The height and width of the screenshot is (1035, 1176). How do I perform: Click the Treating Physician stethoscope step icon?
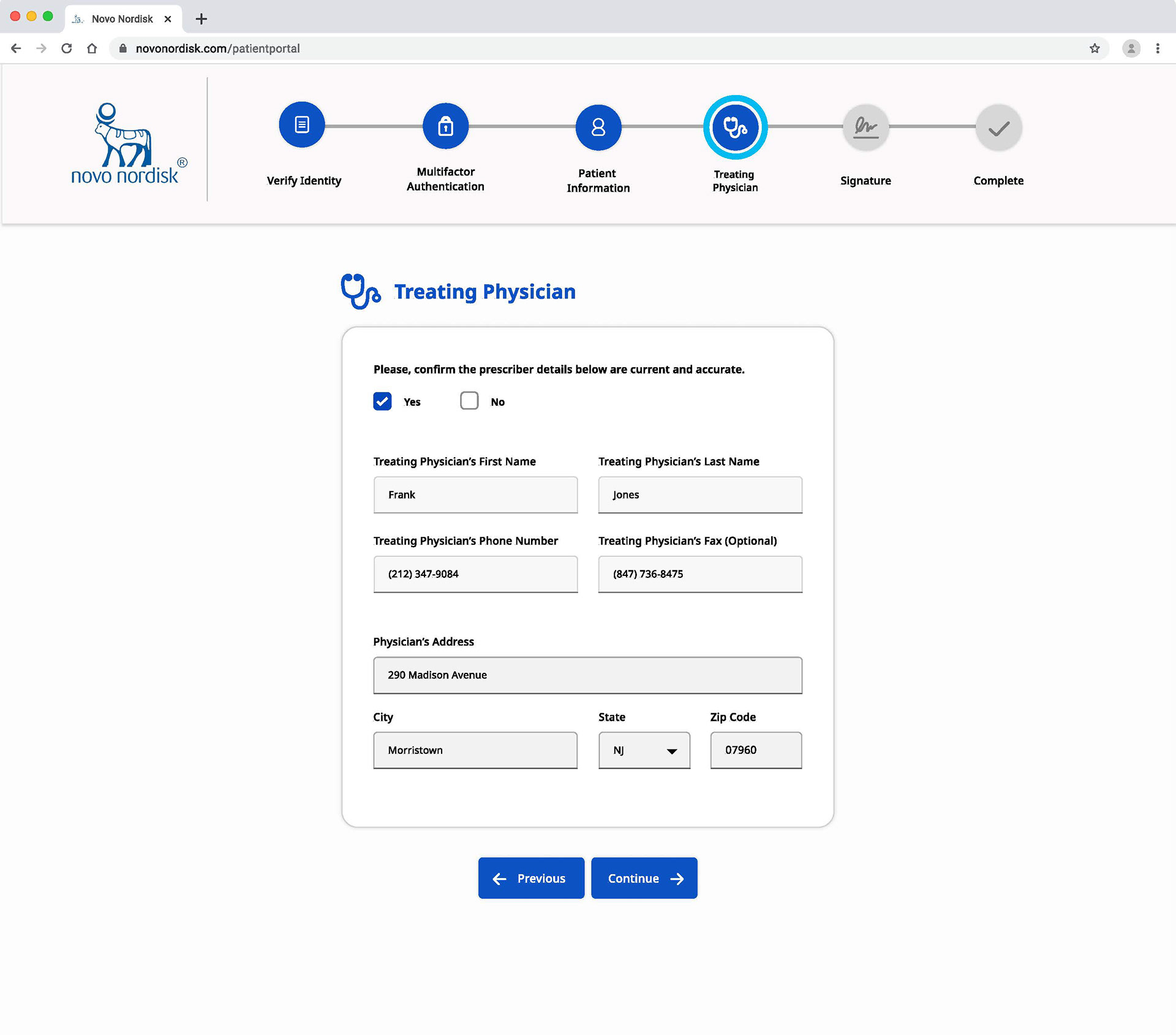[735, 127]
